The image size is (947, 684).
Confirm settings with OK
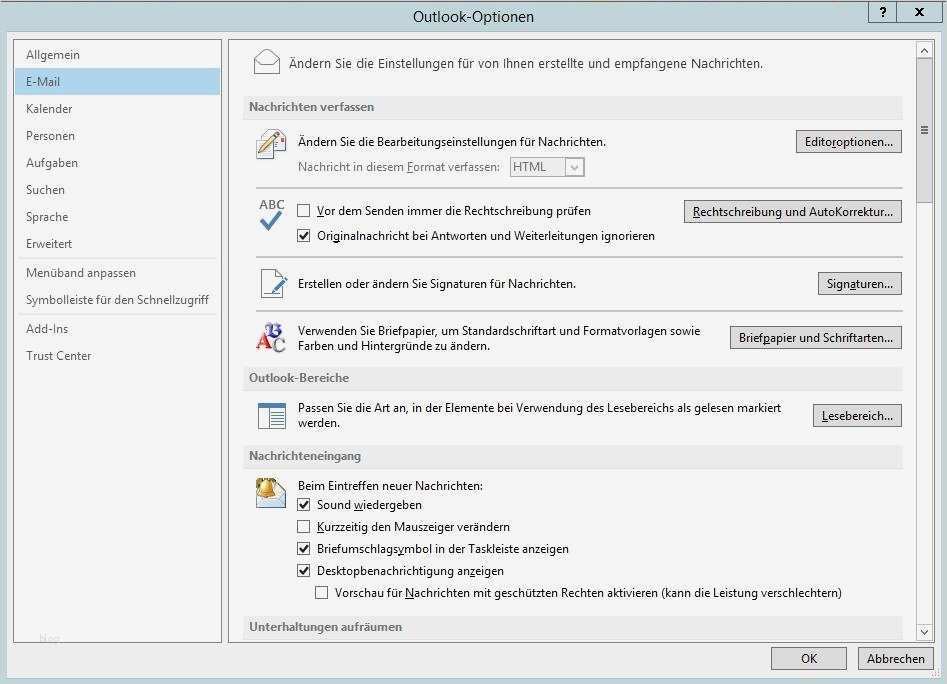click(x=808, y=658)
